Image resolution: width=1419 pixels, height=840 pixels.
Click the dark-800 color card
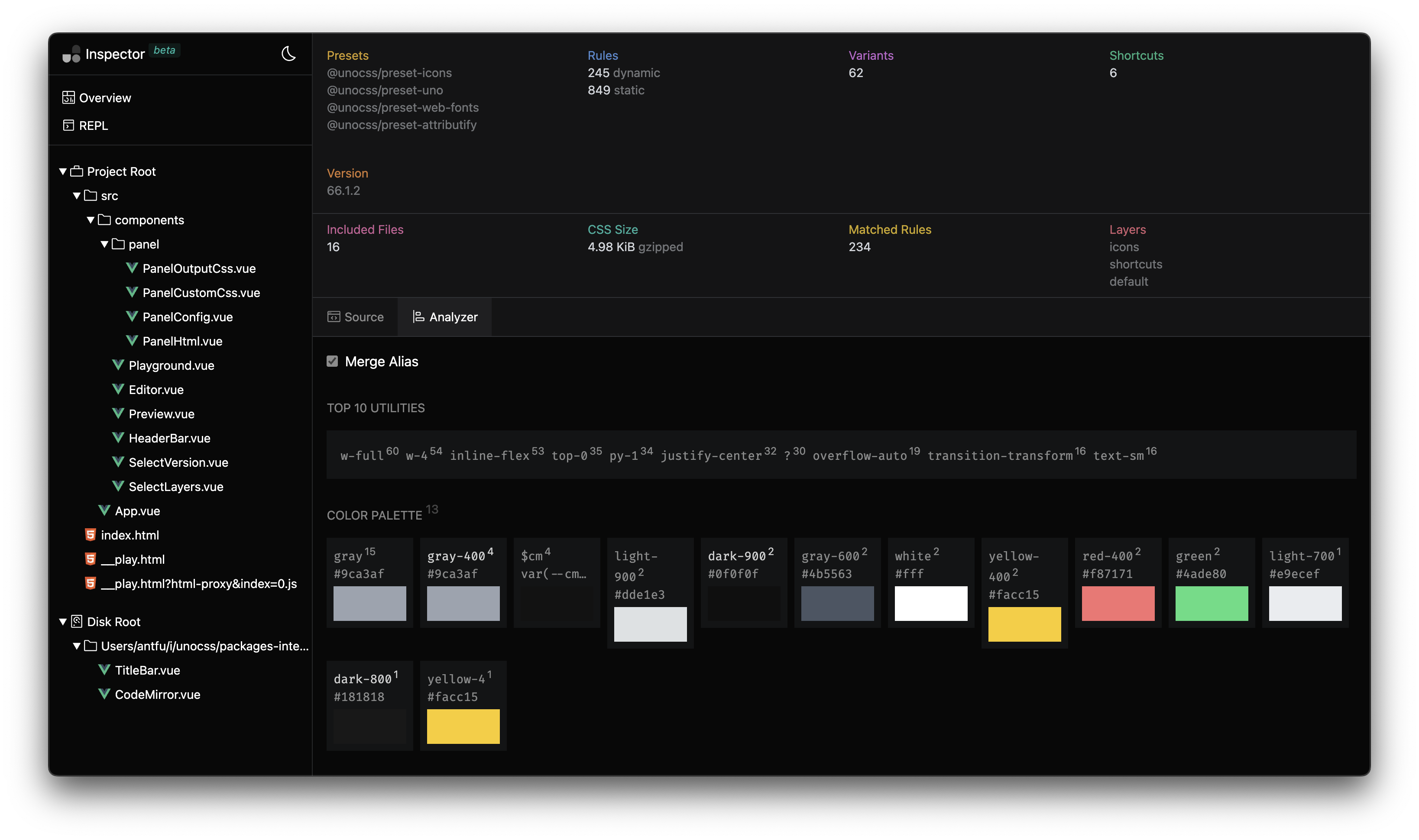tap(370, 706)
